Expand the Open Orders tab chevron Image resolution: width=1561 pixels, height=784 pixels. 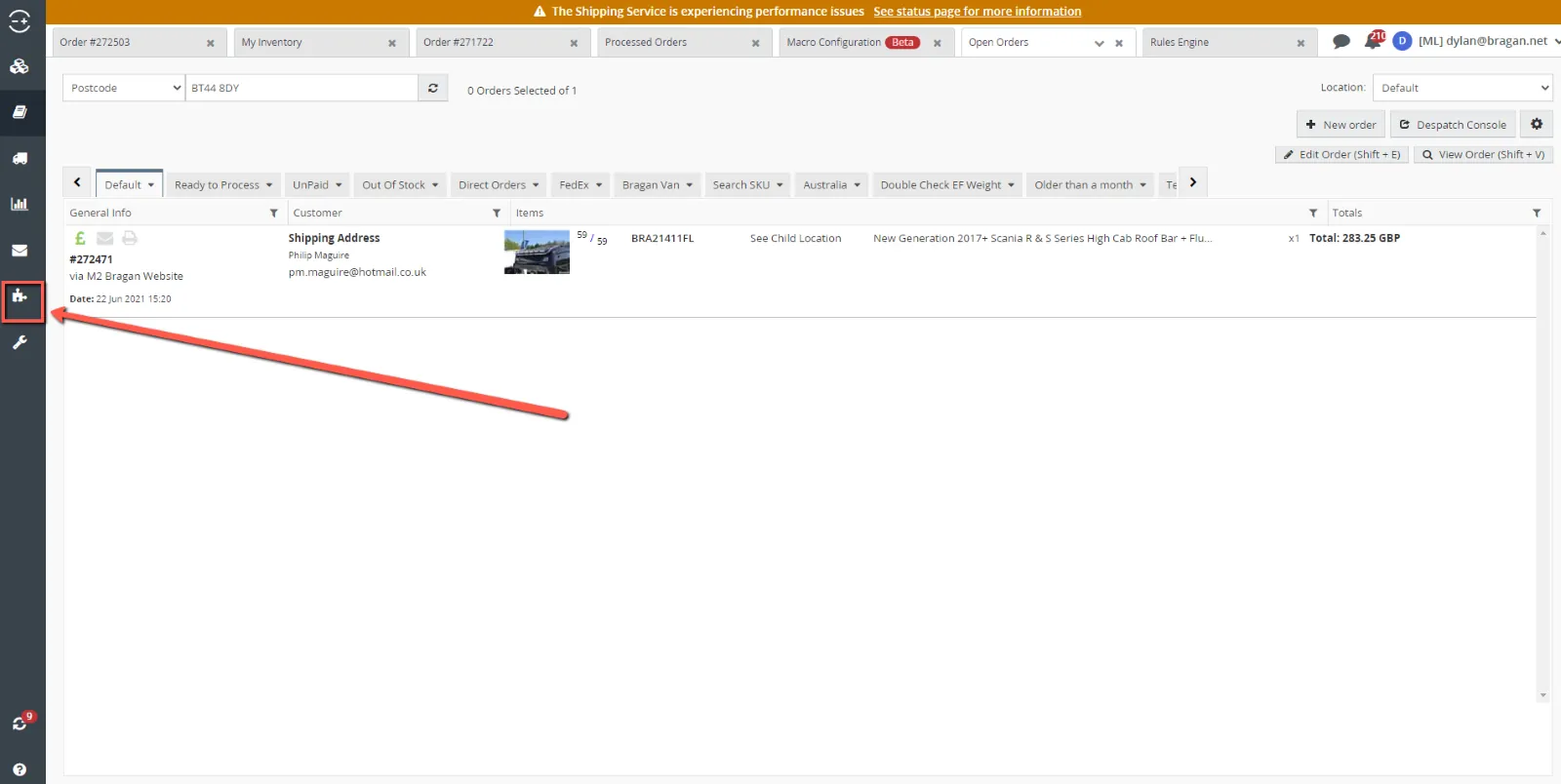(x=1100, y=43)
